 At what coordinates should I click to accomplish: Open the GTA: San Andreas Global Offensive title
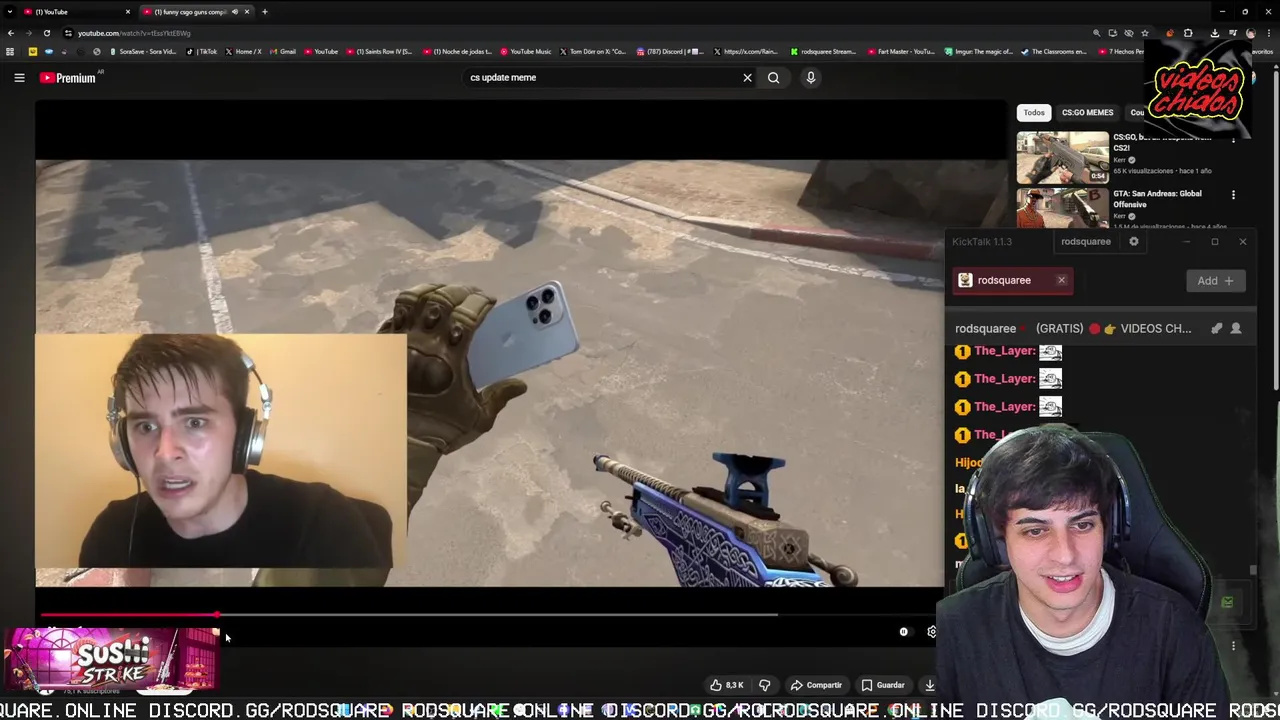pos(1157,198)
